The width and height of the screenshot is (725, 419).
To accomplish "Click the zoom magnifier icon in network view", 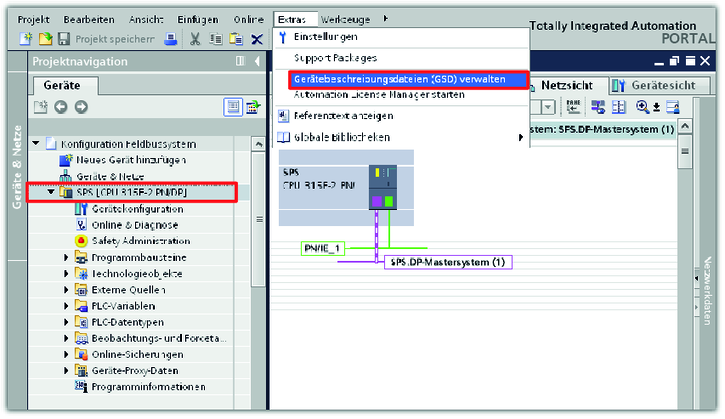I will (644, 107).
